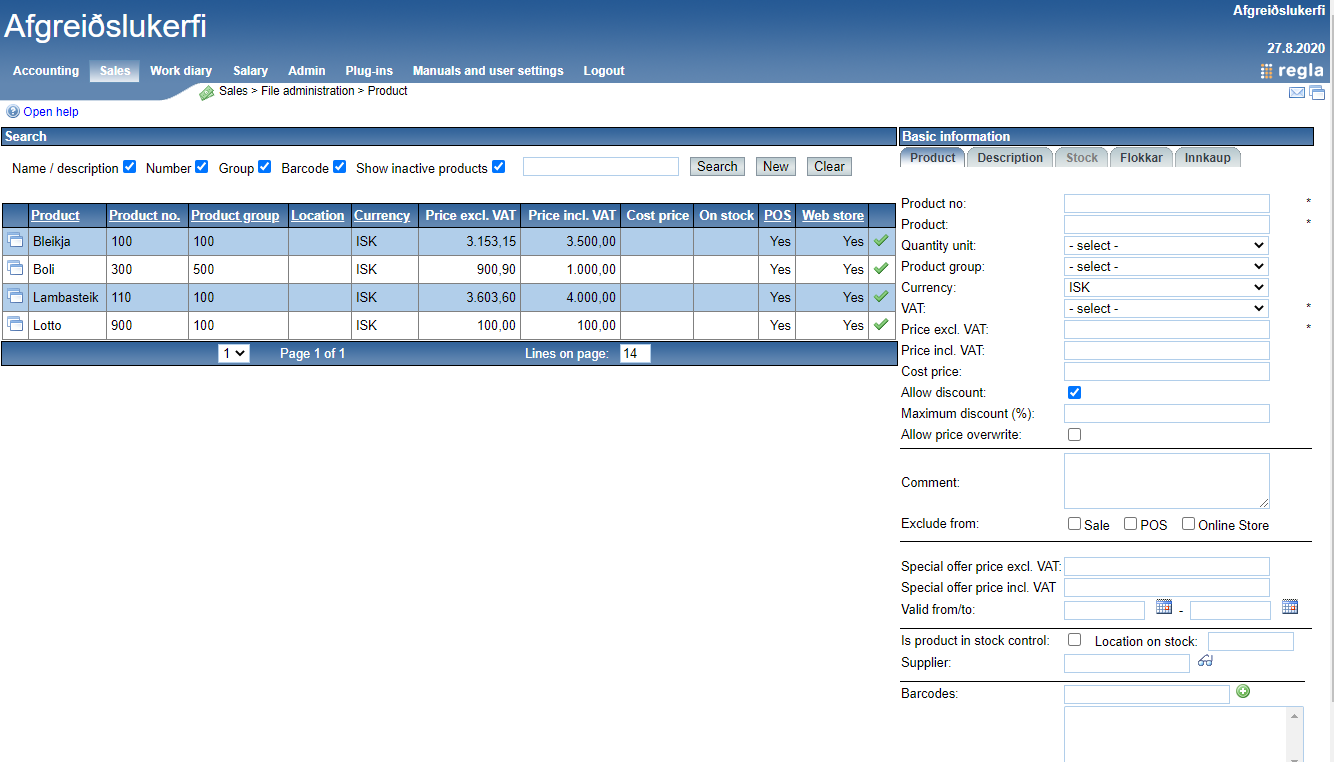Open Plug-ins menu
The height and width of the screenshot is (762, 1334).
coord(369,71)
